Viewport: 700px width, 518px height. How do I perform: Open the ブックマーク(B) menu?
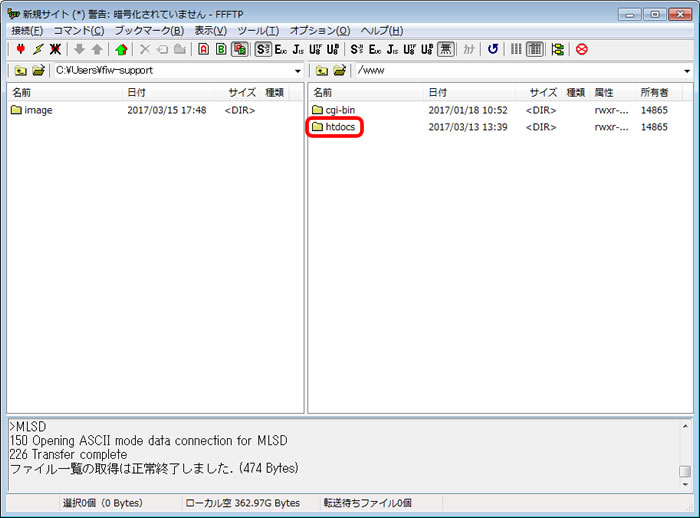point(149,31)
